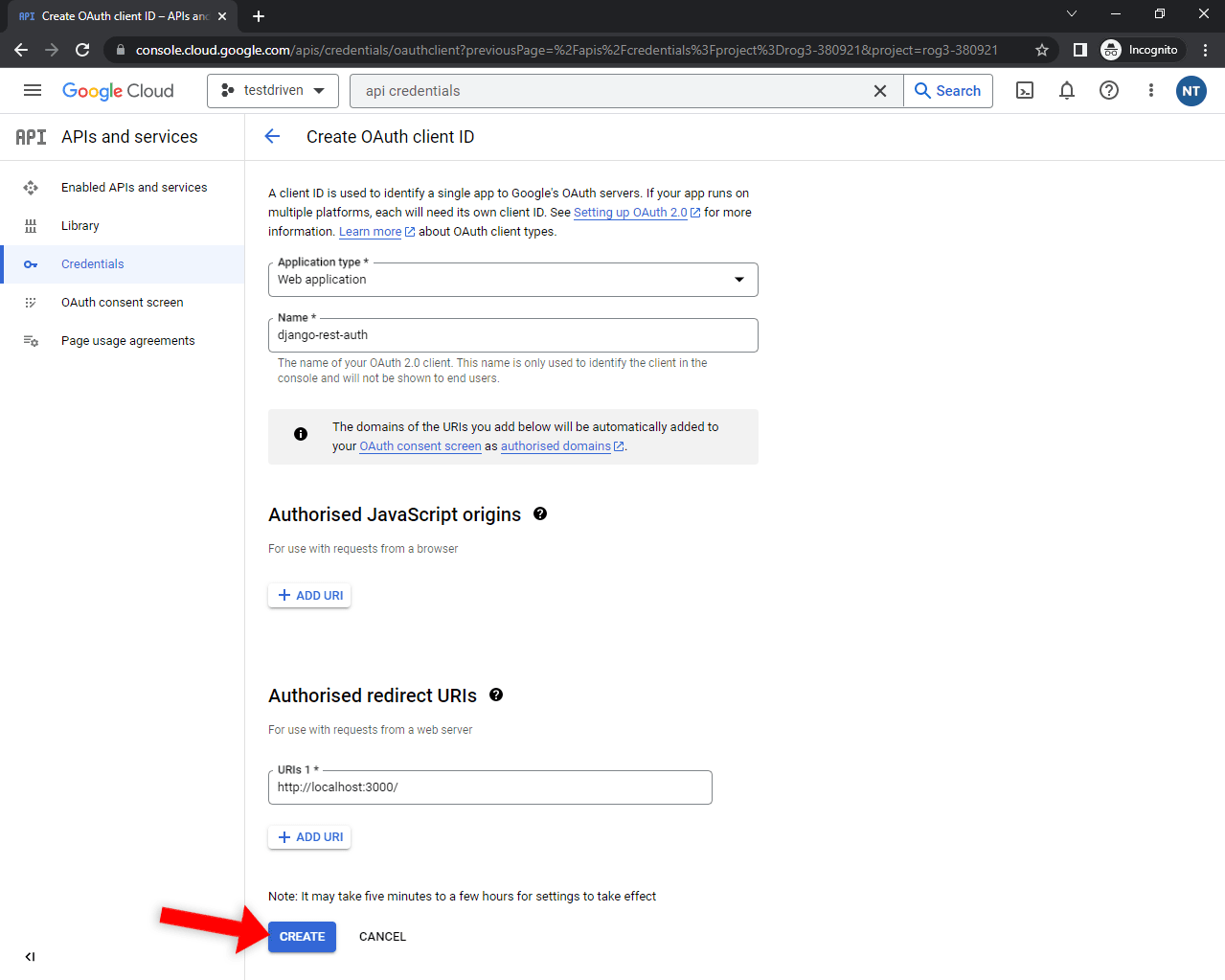The width and height of the screenshot is (1225, 980).
Task: Click the Credentials key icon
Action: [x=31, y=264]
